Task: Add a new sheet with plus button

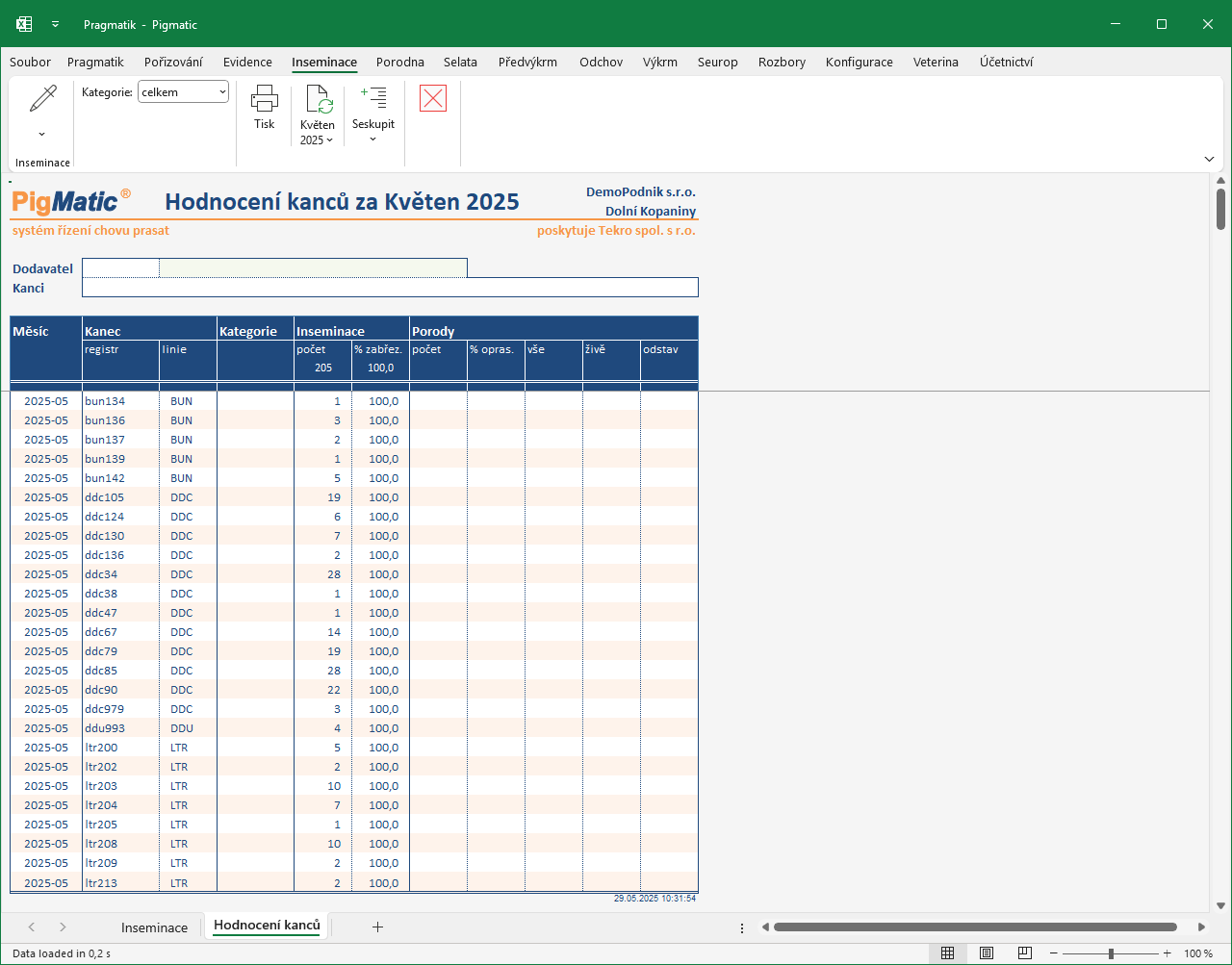Action: click(377, 927)
